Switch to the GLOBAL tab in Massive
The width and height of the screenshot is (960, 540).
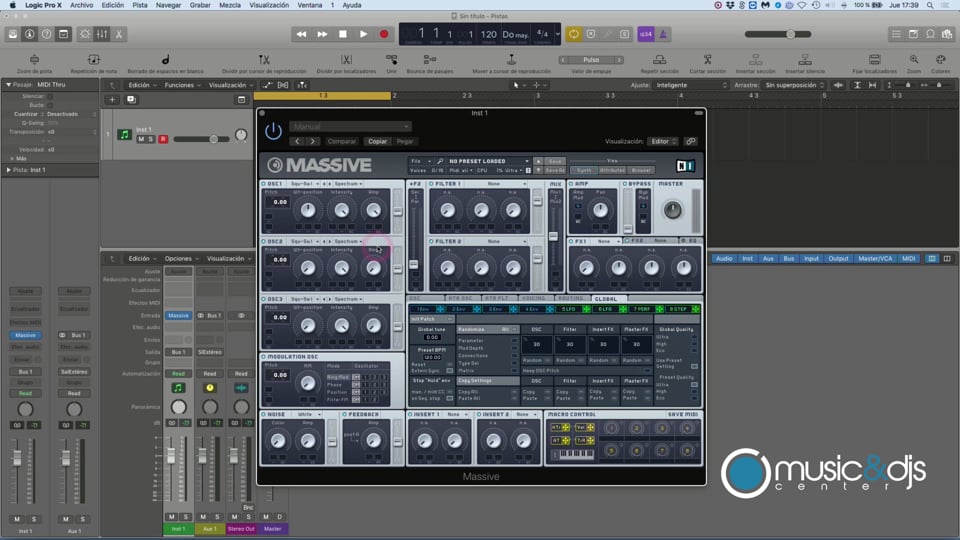tap(606, 299)
